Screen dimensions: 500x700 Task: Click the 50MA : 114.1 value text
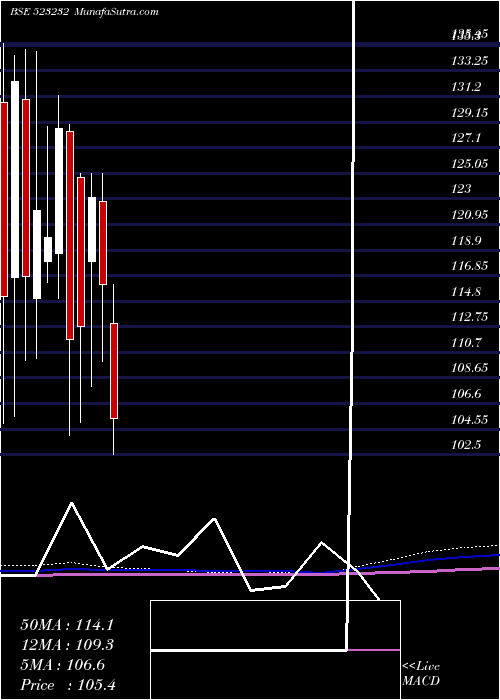point(67,625)
